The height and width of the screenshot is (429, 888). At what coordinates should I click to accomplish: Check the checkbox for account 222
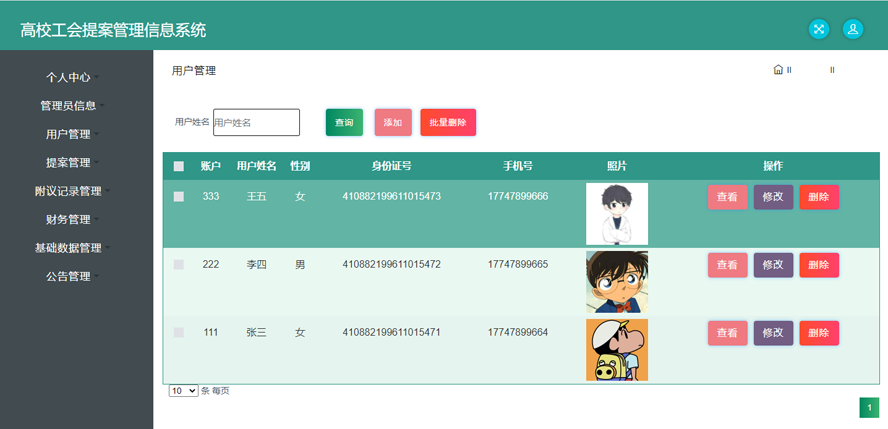(178, 264)
